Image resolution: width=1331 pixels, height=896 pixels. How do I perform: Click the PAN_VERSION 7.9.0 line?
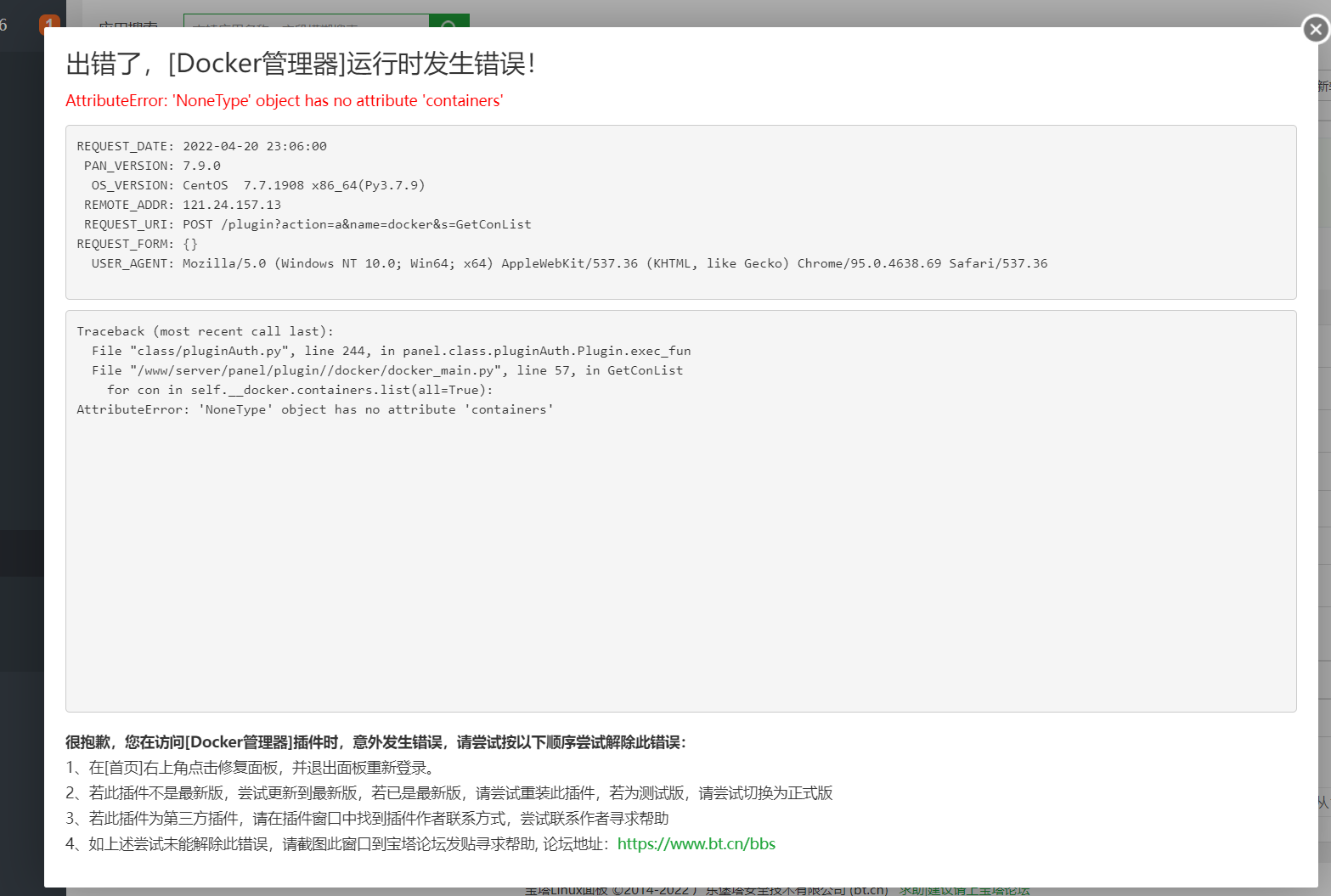[x=152, y=166]
